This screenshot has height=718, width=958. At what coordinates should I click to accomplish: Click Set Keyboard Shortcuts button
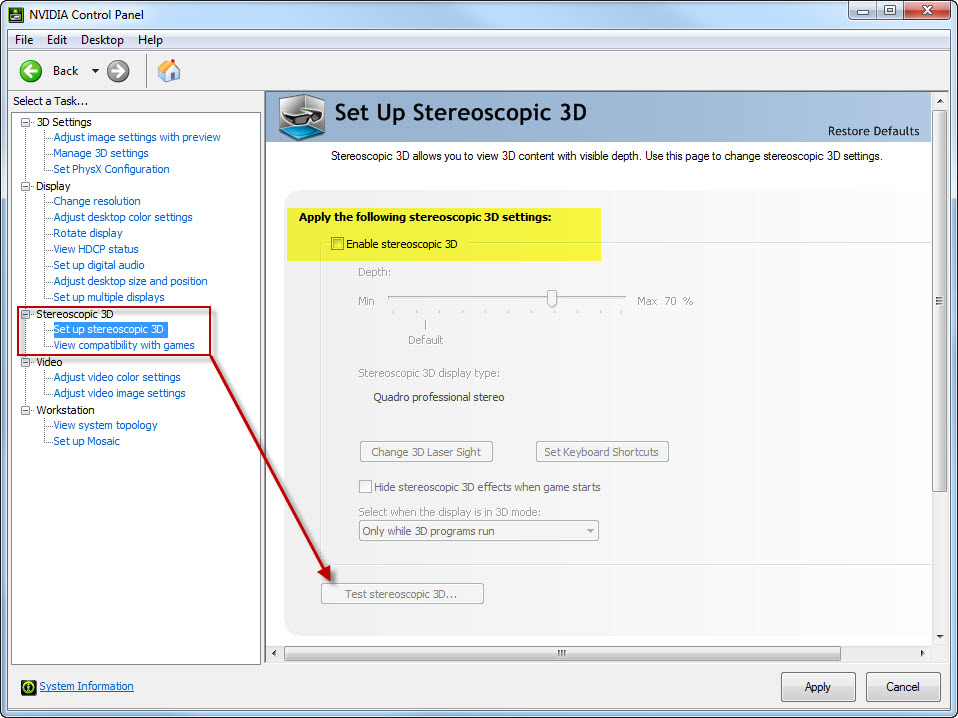point(602,452)
